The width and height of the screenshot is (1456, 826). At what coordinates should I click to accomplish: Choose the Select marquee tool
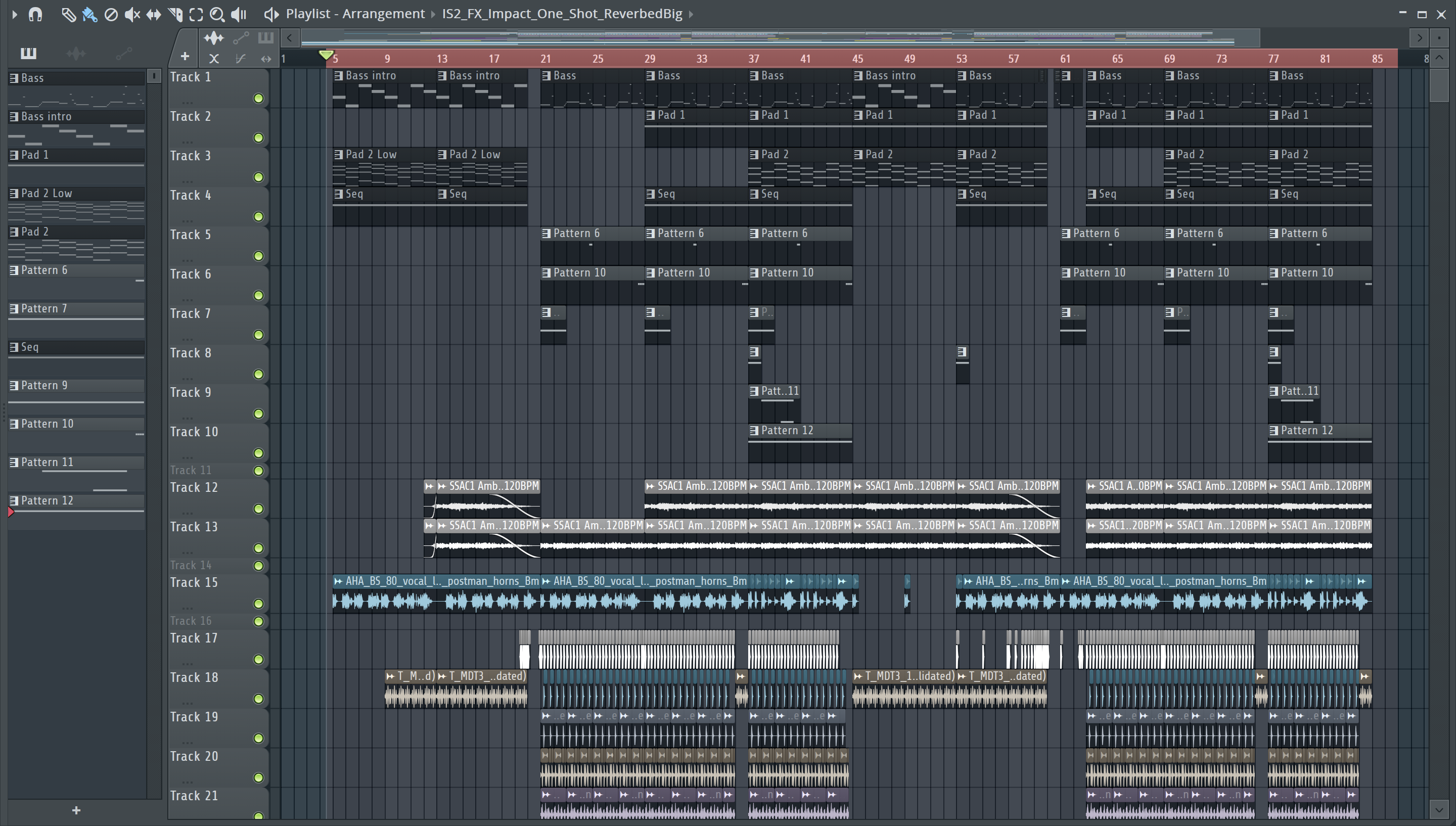196,14
